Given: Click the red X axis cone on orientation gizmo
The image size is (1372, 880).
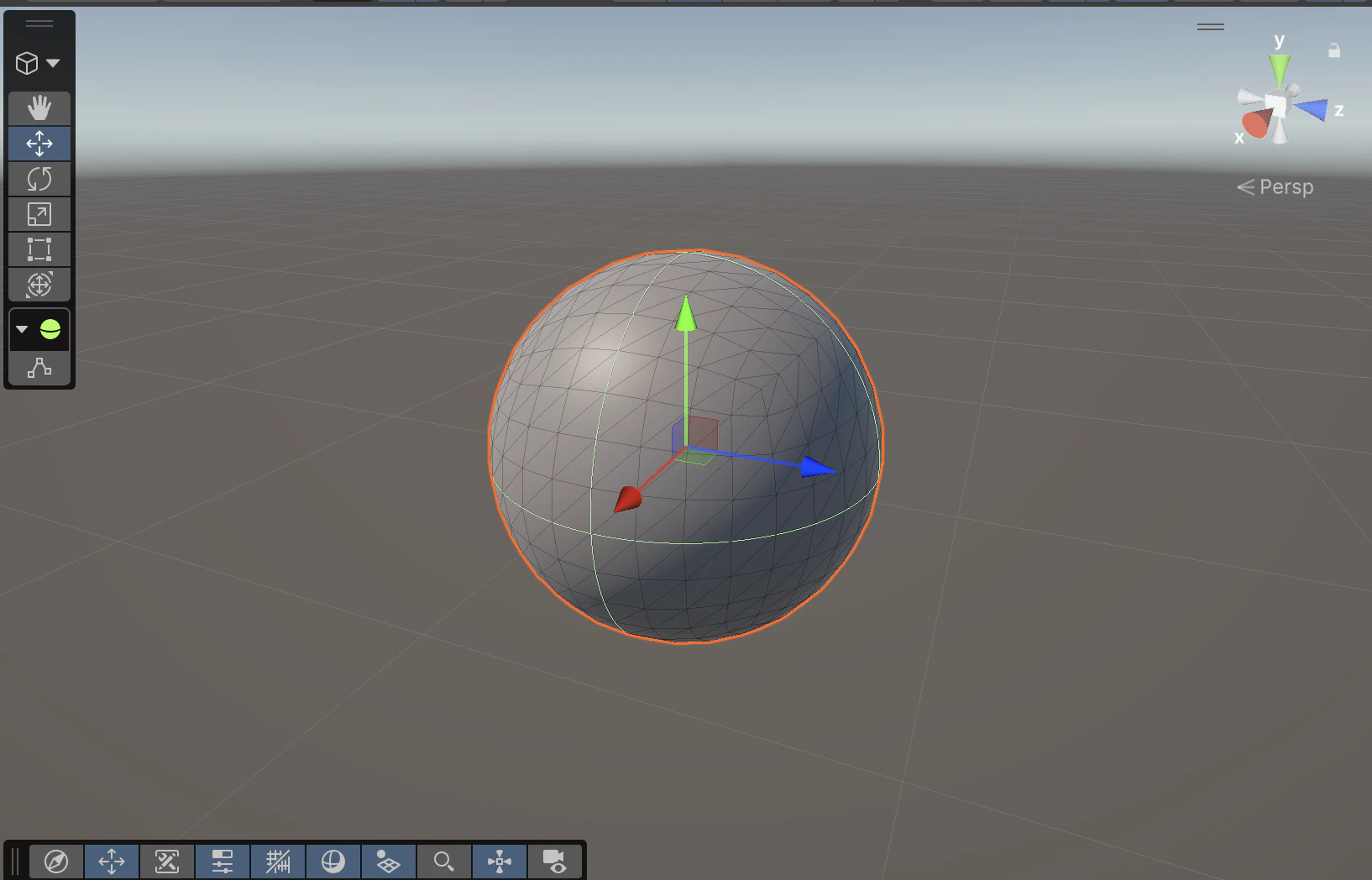Looking at the screenshot, I should (x=1255, y=123).
